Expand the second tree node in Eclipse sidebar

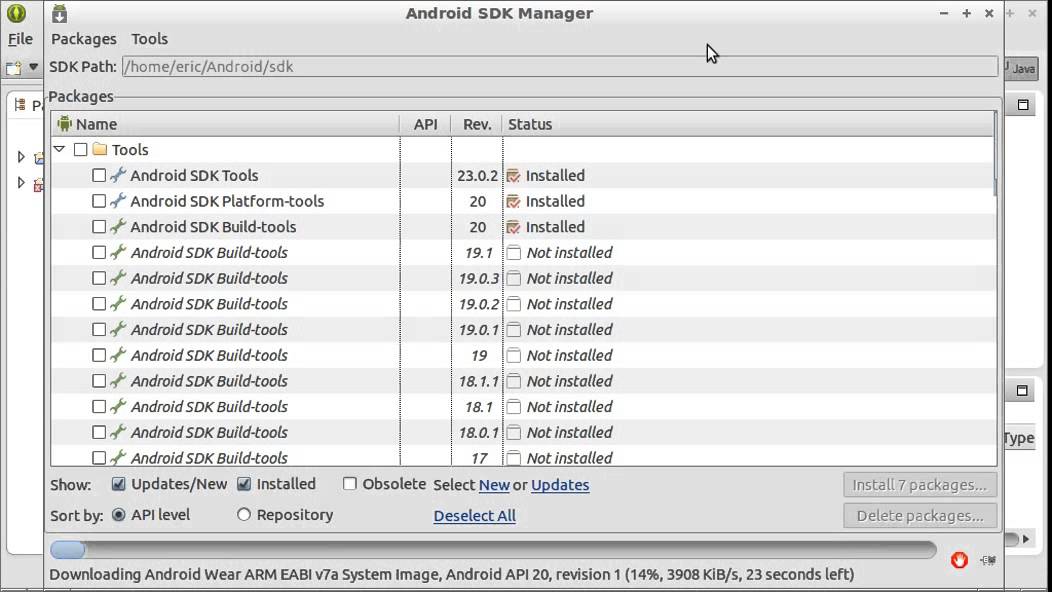21,183
